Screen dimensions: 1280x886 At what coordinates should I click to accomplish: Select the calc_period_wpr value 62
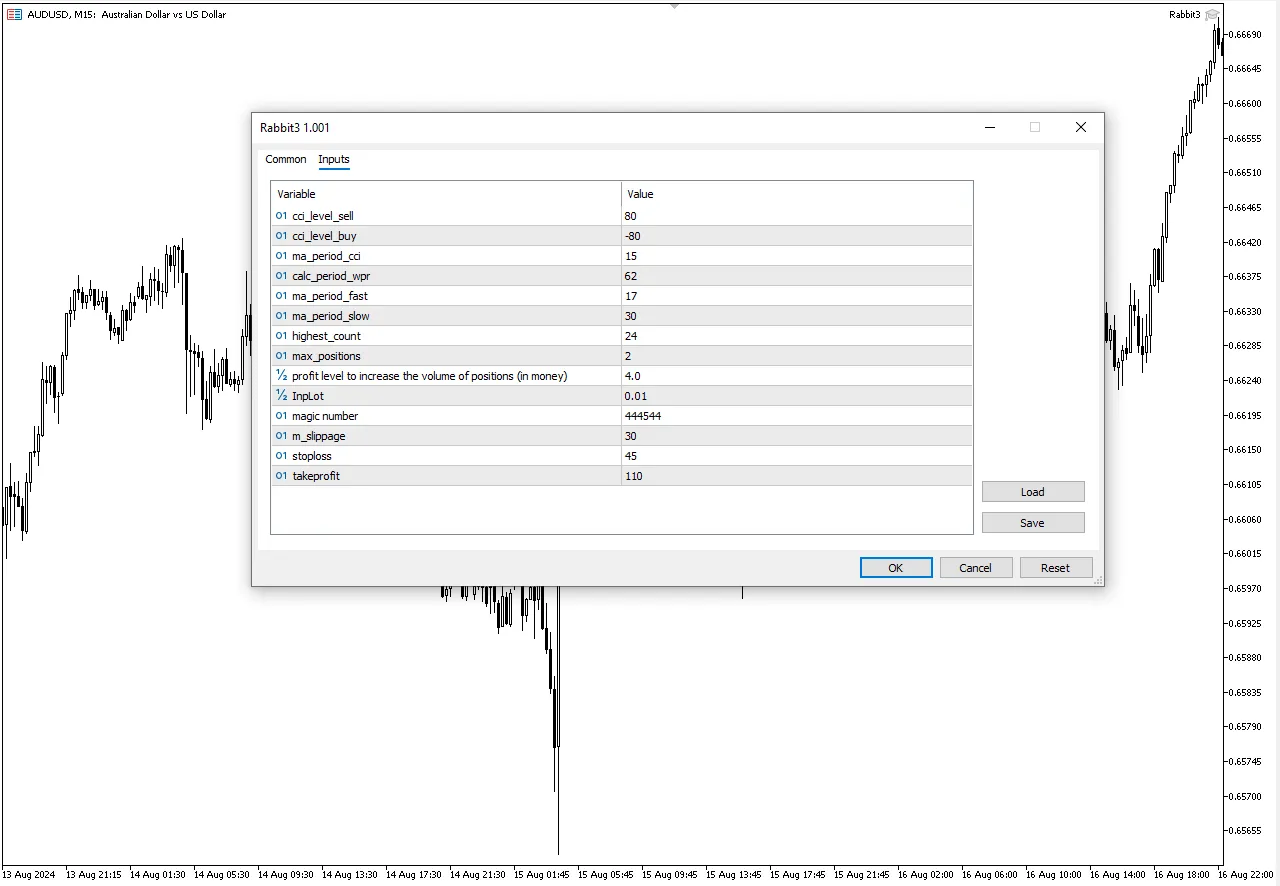point(630,276)
